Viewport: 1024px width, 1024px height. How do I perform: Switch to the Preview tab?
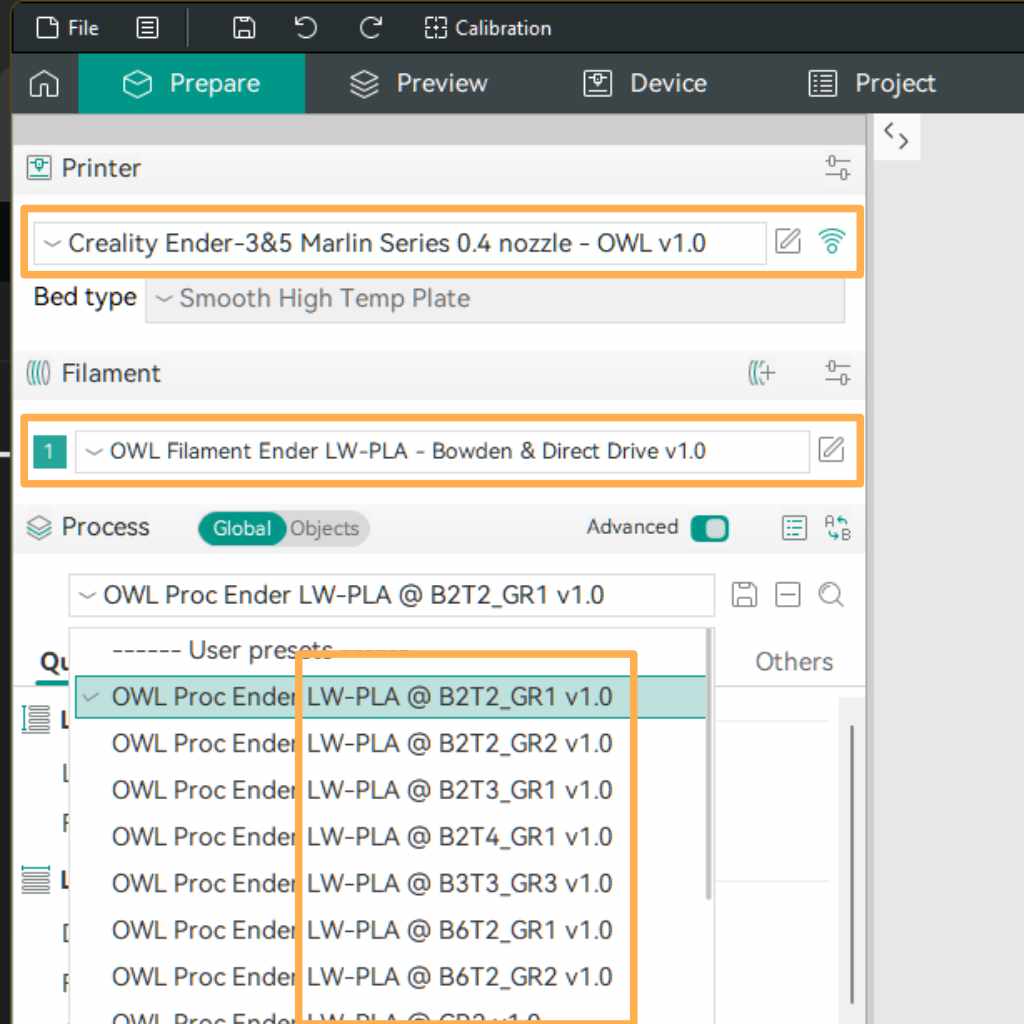click(x=419, y=84)
